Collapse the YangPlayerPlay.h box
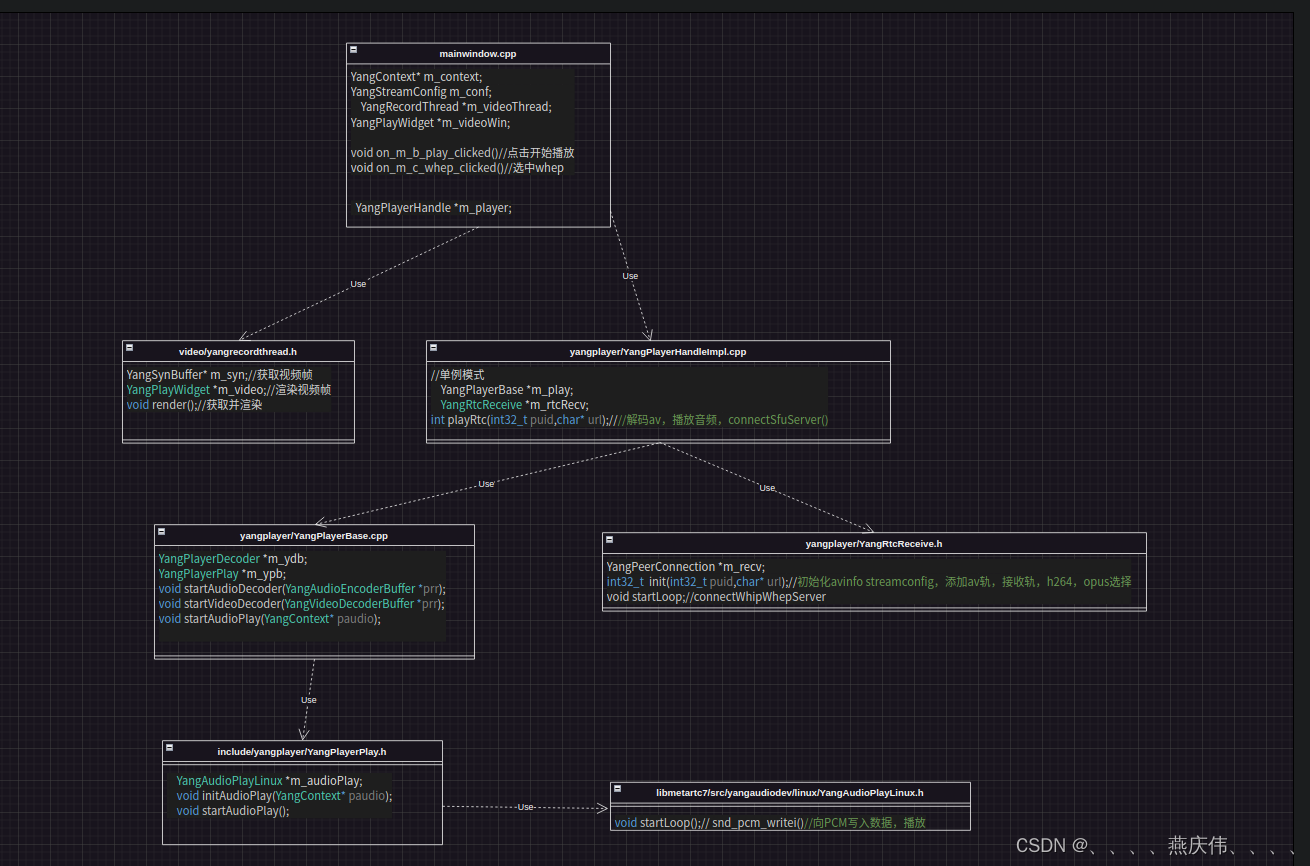1310x866 pixels. 169,747
